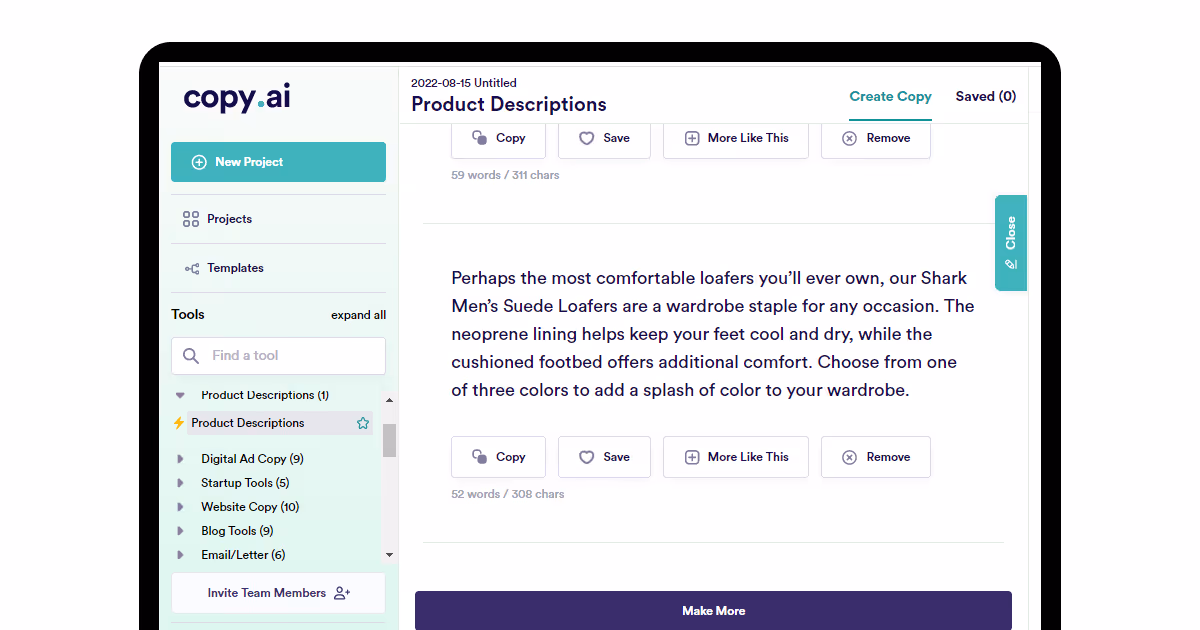The width and height of the screenshot is (1200, 630).
Task: Start a New Project
Action: pos(278,162)
